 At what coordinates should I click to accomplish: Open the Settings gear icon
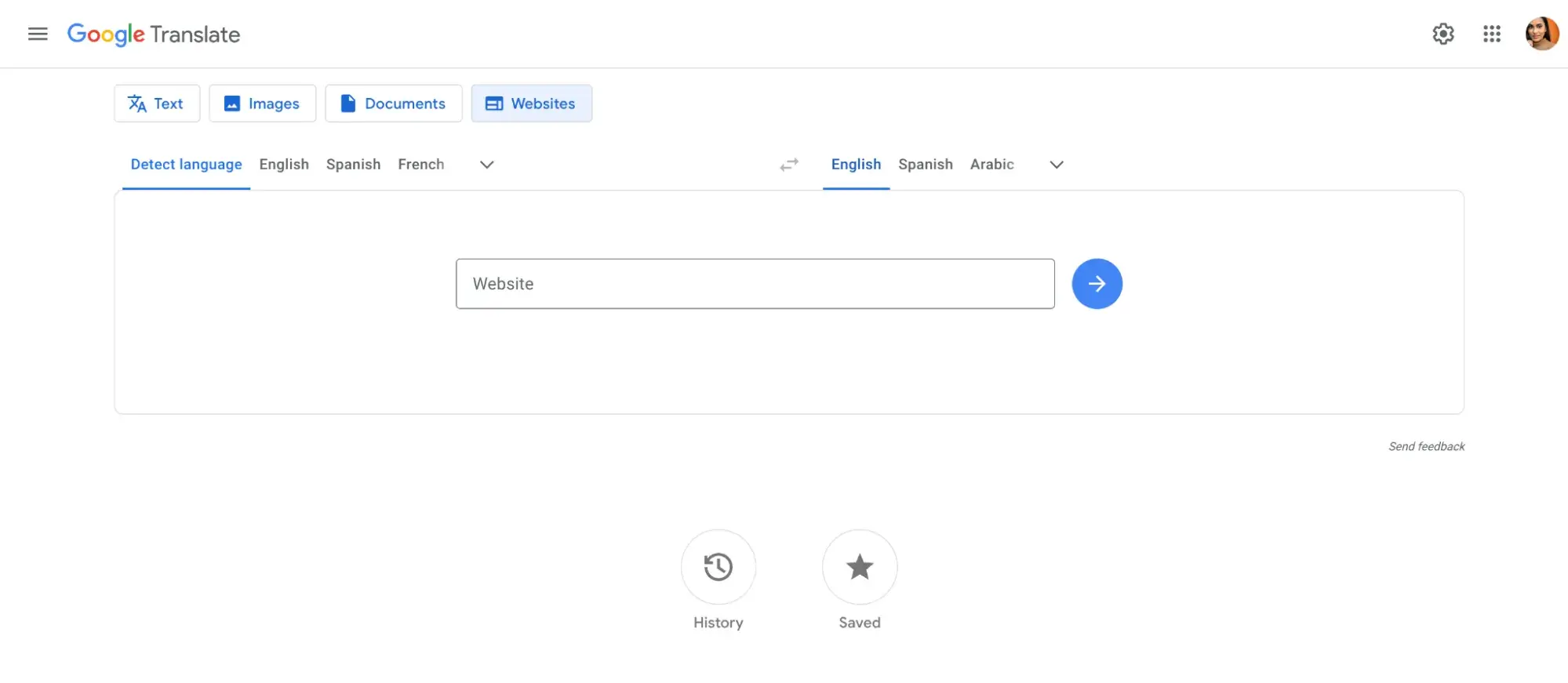[x=1442, y=34]
